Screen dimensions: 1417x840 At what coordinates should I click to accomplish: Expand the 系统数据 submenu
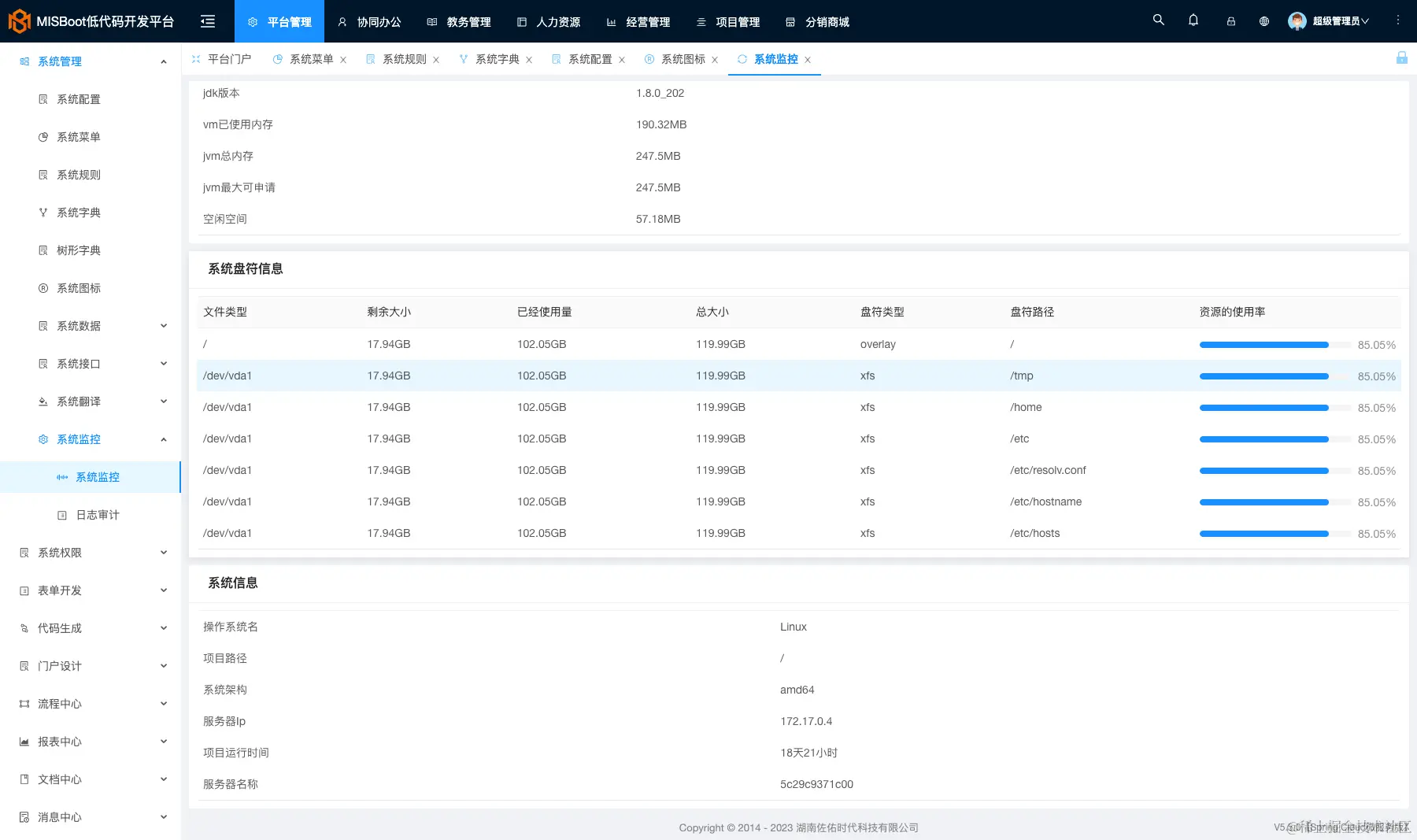164,326
